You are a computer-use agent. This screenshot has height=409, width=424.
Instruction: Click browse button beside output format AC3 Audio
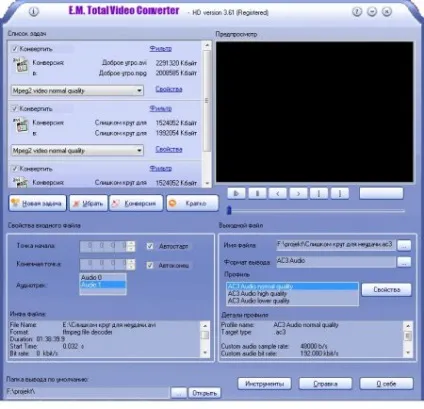[404, 262]
